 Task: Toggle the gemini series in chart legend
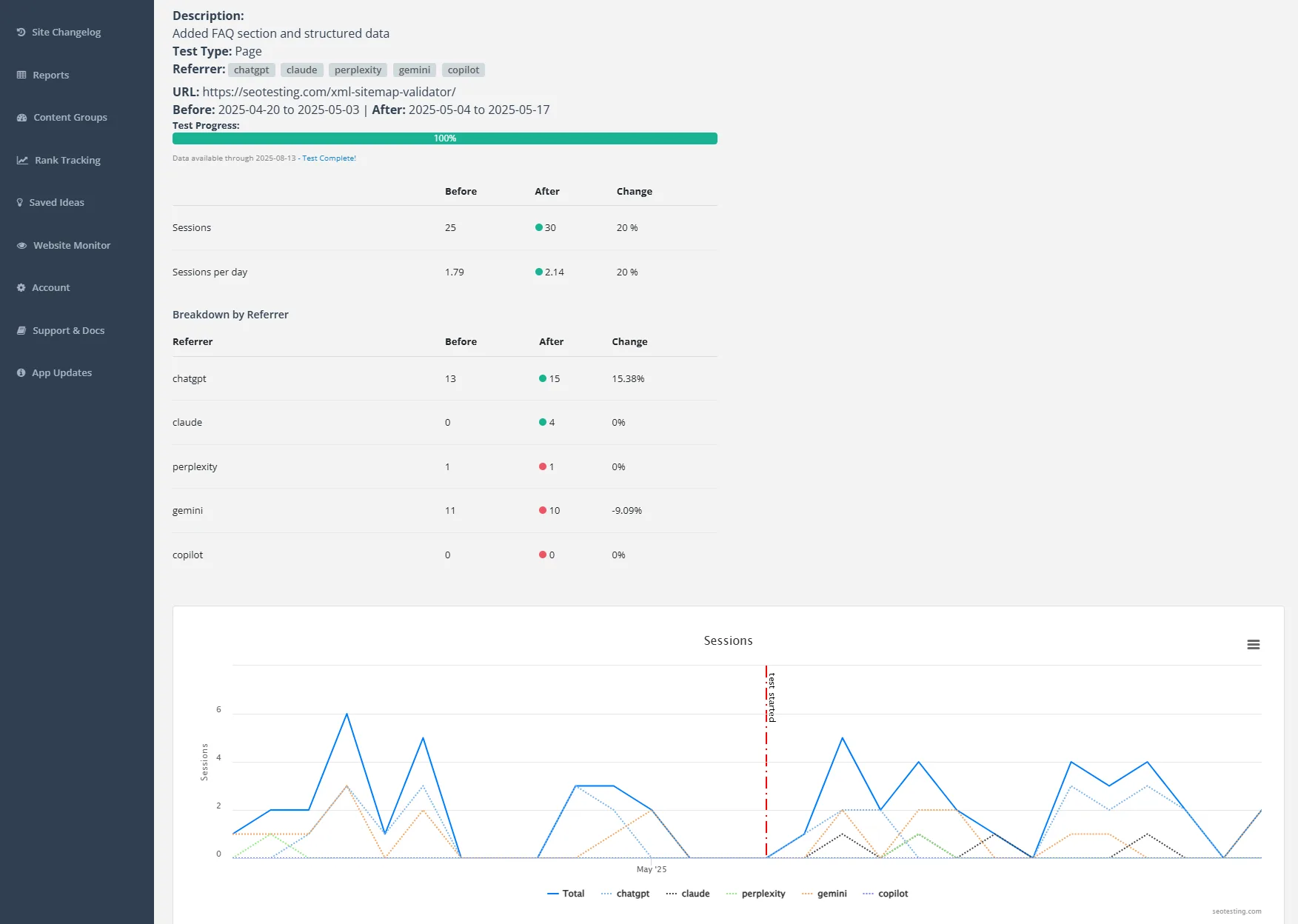[824, 894]
